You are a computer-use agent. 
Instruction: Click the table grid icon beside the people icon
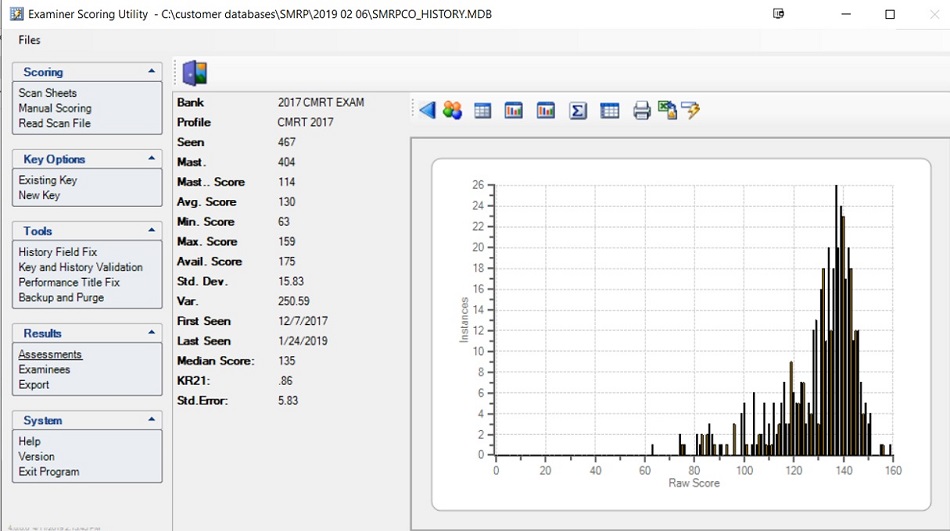[x=483, y=111]
